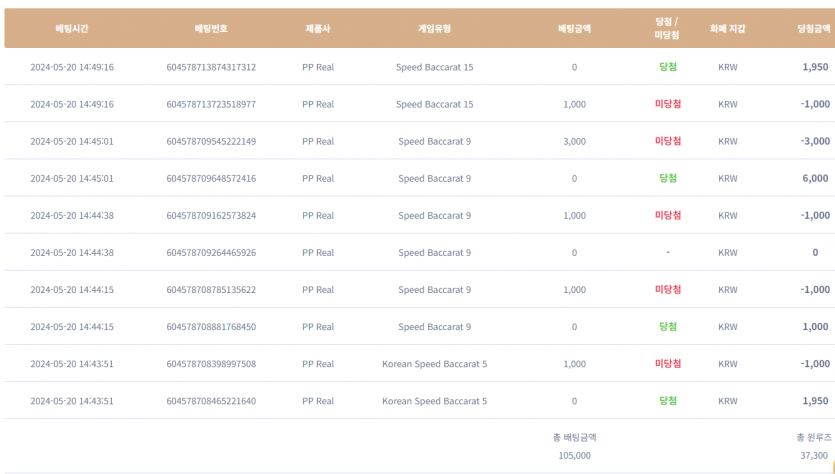Click Speed Baccarat 15 in row 604578713874317312
The width and height of the screenshot is (835, 474).
(x=435, y=67)
